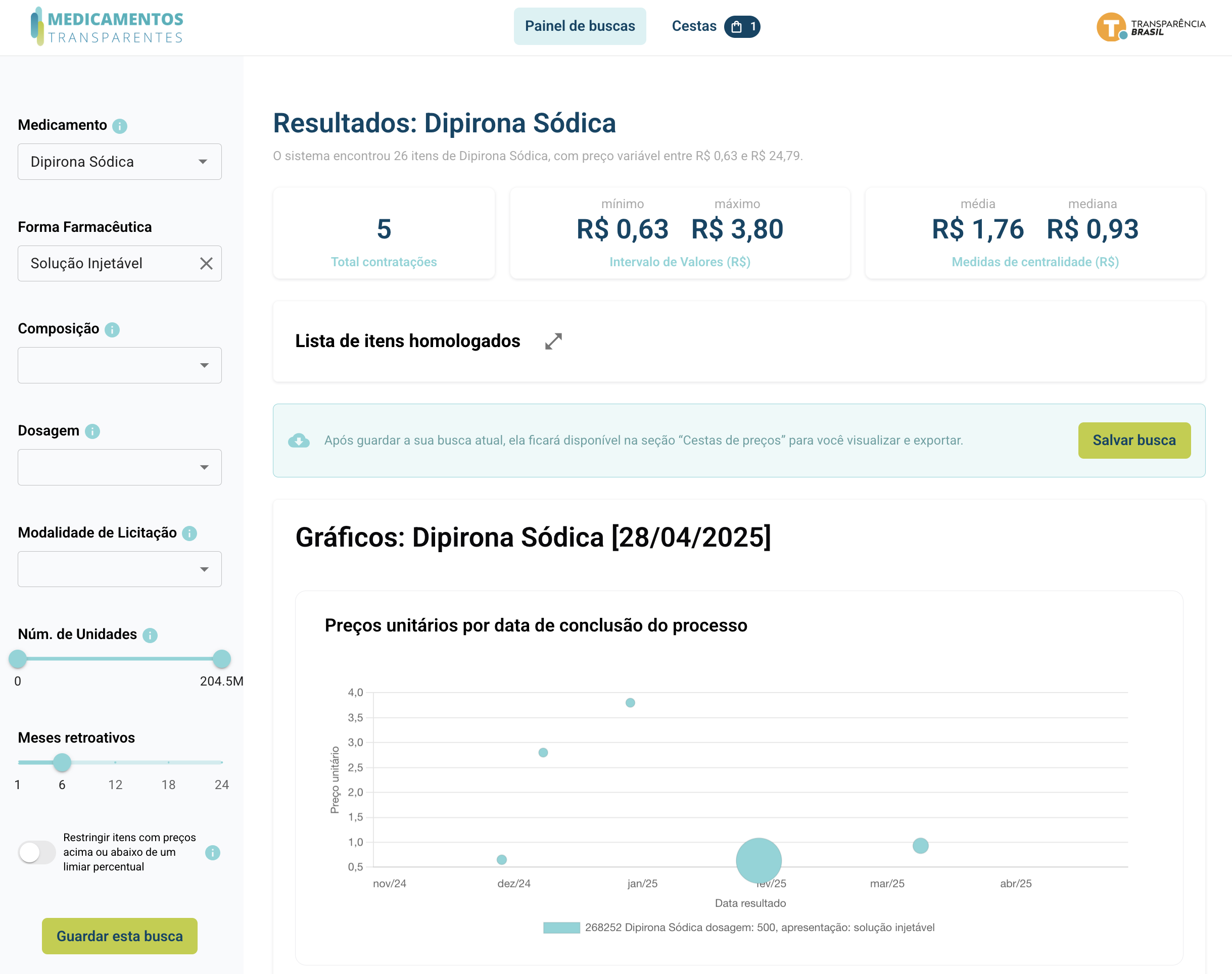Click the Guardar esta busca button
This screenshot has width=1232, height=974.
pos(120,936)
